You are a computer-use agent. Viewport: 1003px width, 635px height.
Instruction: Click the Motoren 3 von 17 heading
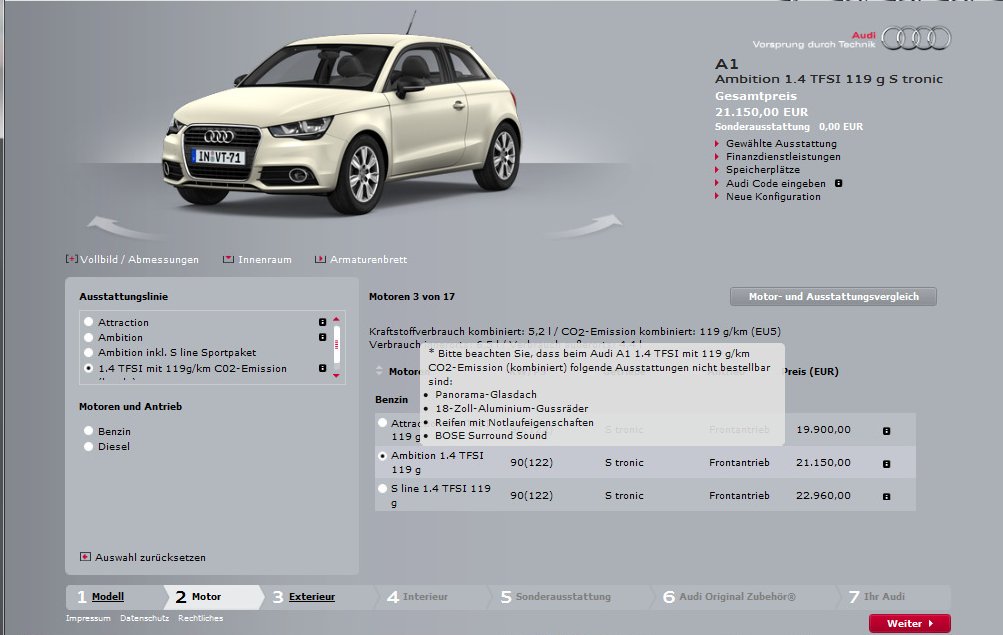[412, 297]
